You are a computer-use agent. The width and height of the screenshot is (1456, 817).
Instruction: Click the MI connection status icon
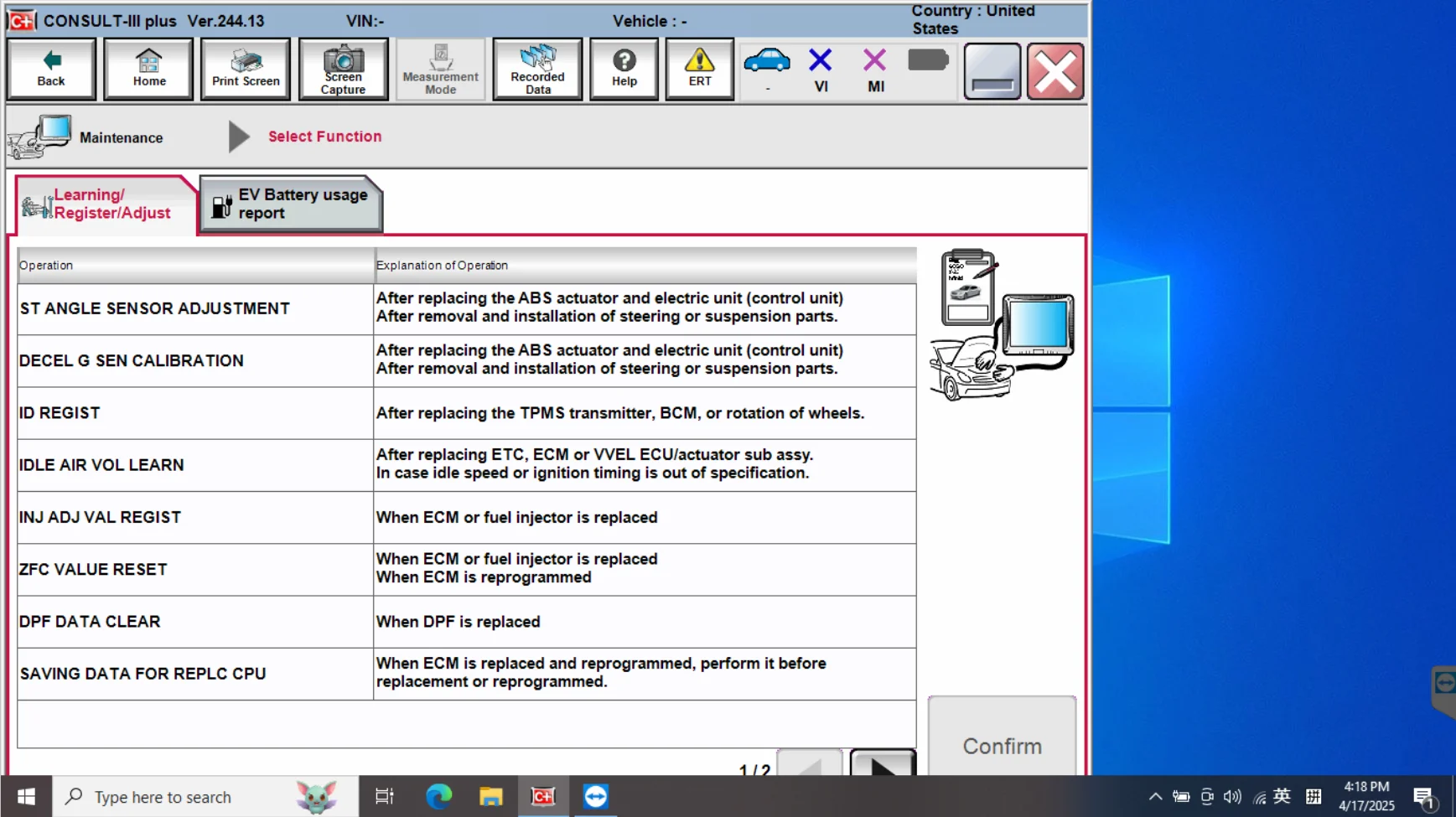tap(874, 70)
